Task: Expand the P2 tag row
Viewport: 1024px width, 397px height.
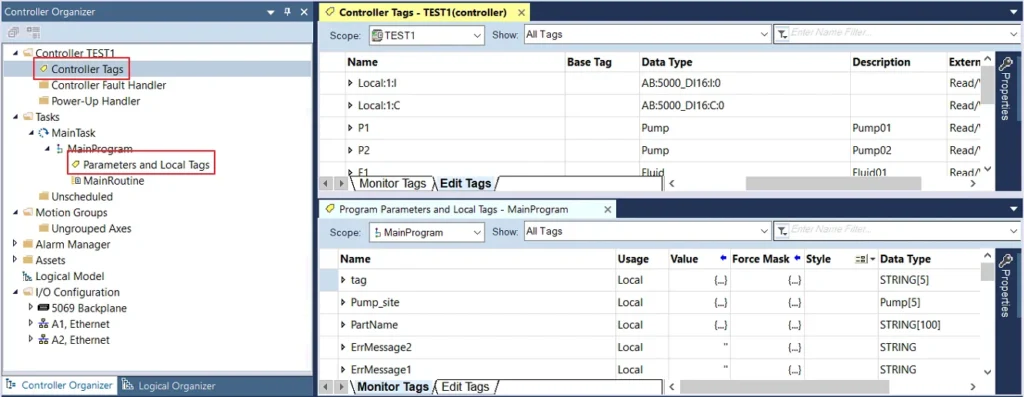Action: [350, 150]
